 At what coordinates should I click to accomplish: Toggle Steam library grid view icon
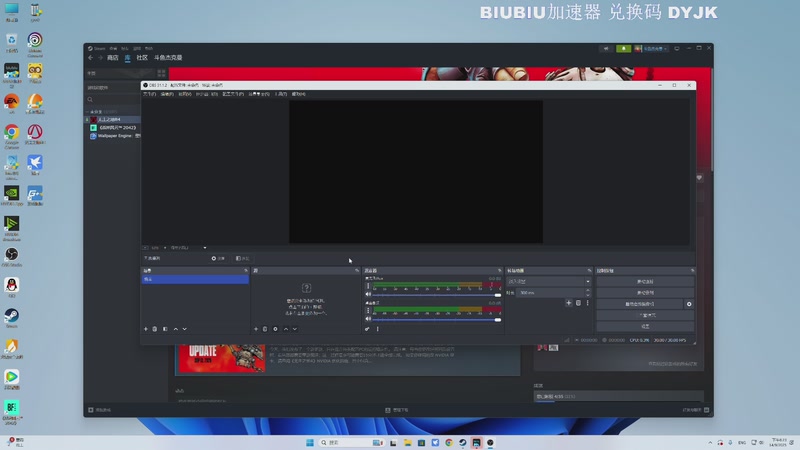coord(161,73)
